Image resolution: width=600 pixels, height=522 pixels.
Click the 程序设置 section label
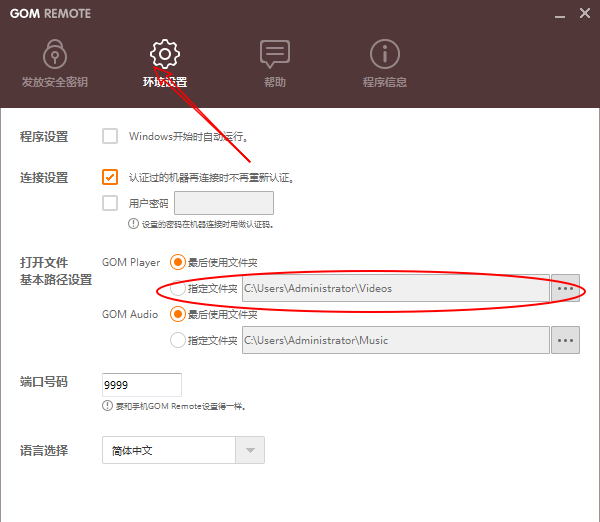(x=44, y=137)
